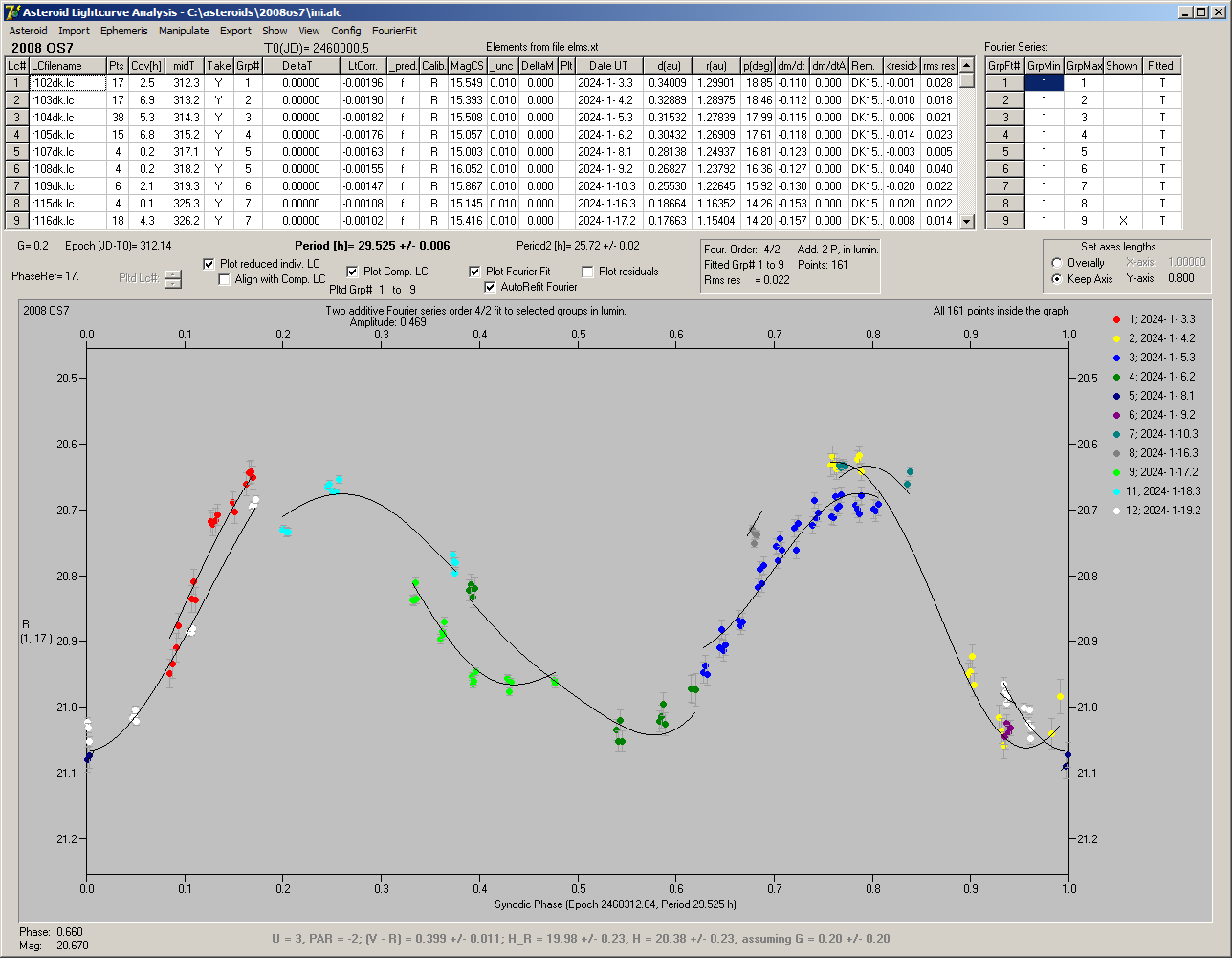Click the Pltd Lc# spinner arrows

point(172,279)
